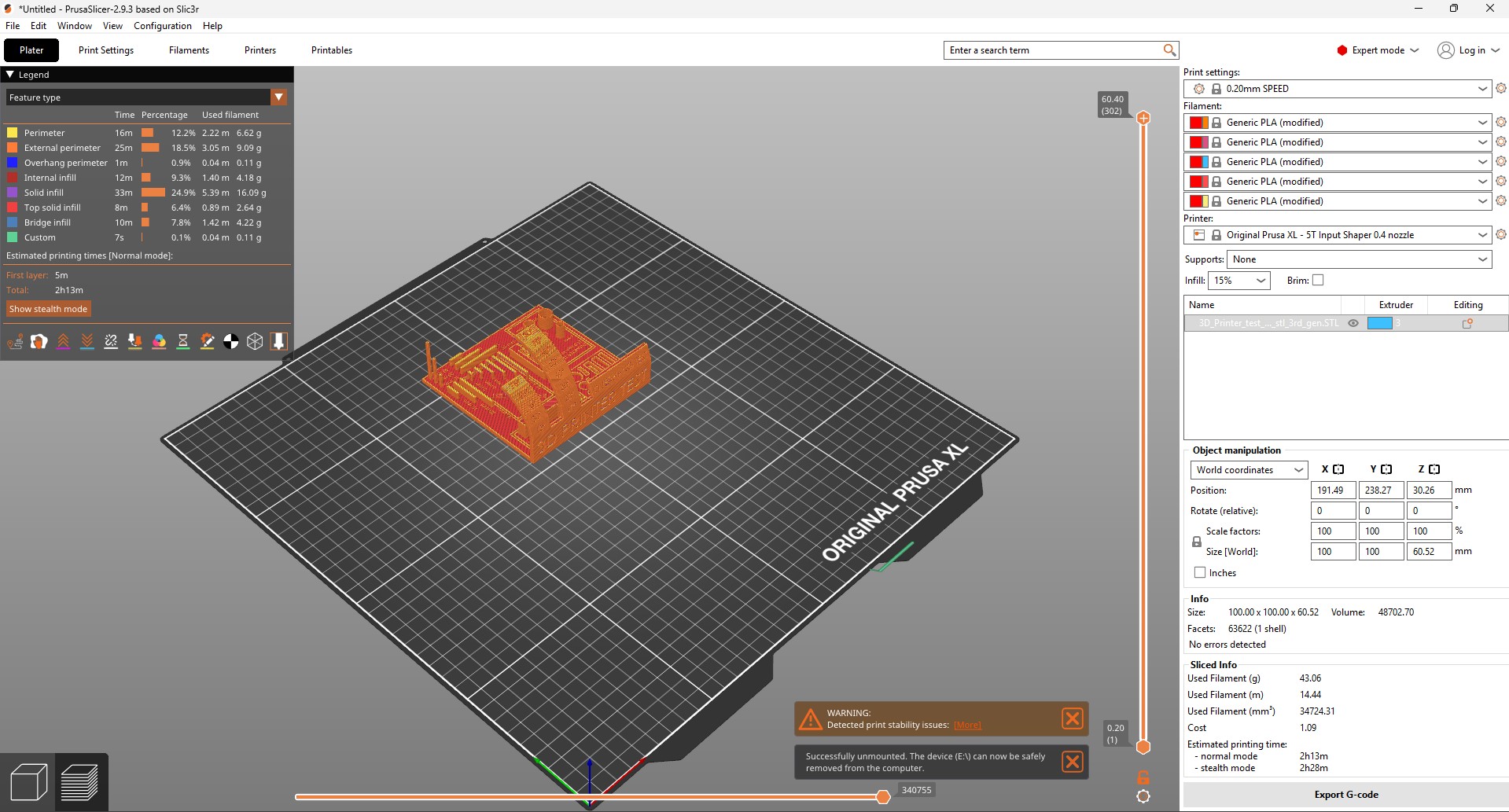Expand the Infill percentage dropdown
The height and width of the screenshot is (812, 1509).
1238,281
